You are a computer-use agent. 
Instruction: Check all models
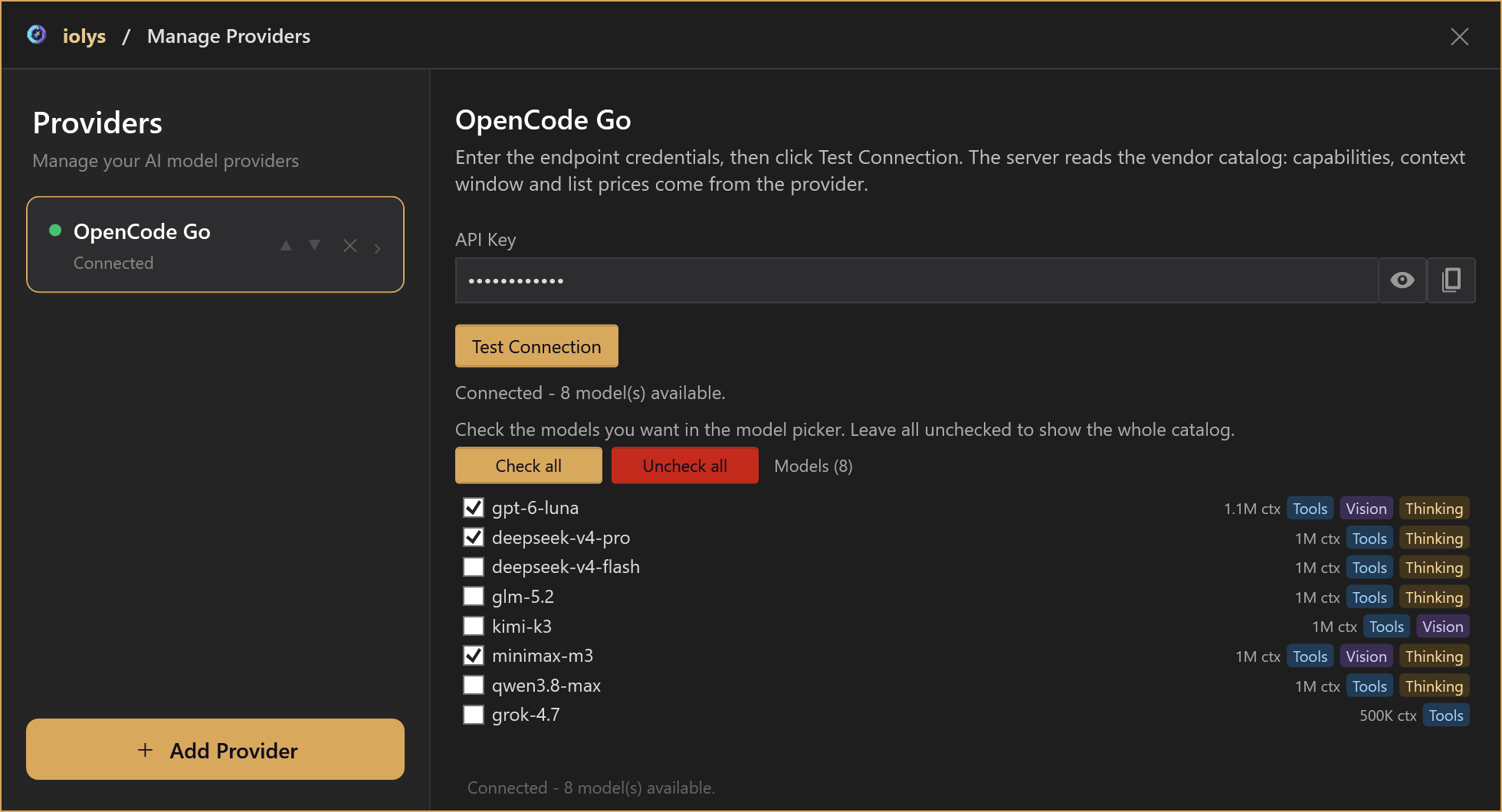tap(529, 466)
